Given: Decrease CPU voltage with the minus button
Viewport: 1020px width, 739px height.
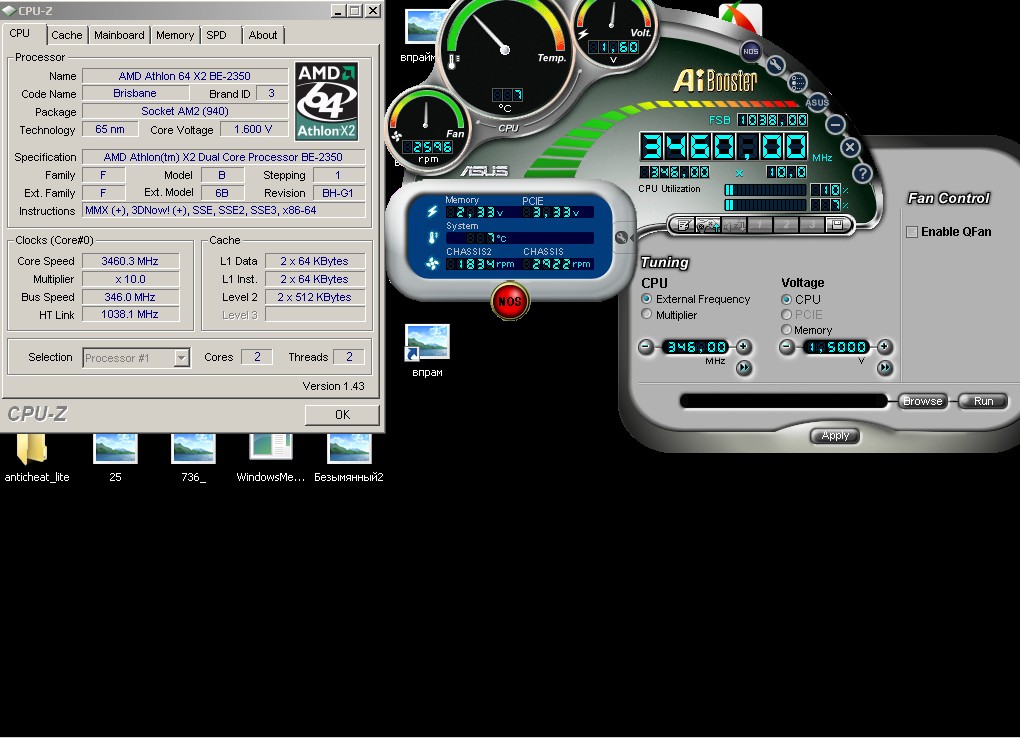Looking at the screenshot, I should click(x=786, y=347).
